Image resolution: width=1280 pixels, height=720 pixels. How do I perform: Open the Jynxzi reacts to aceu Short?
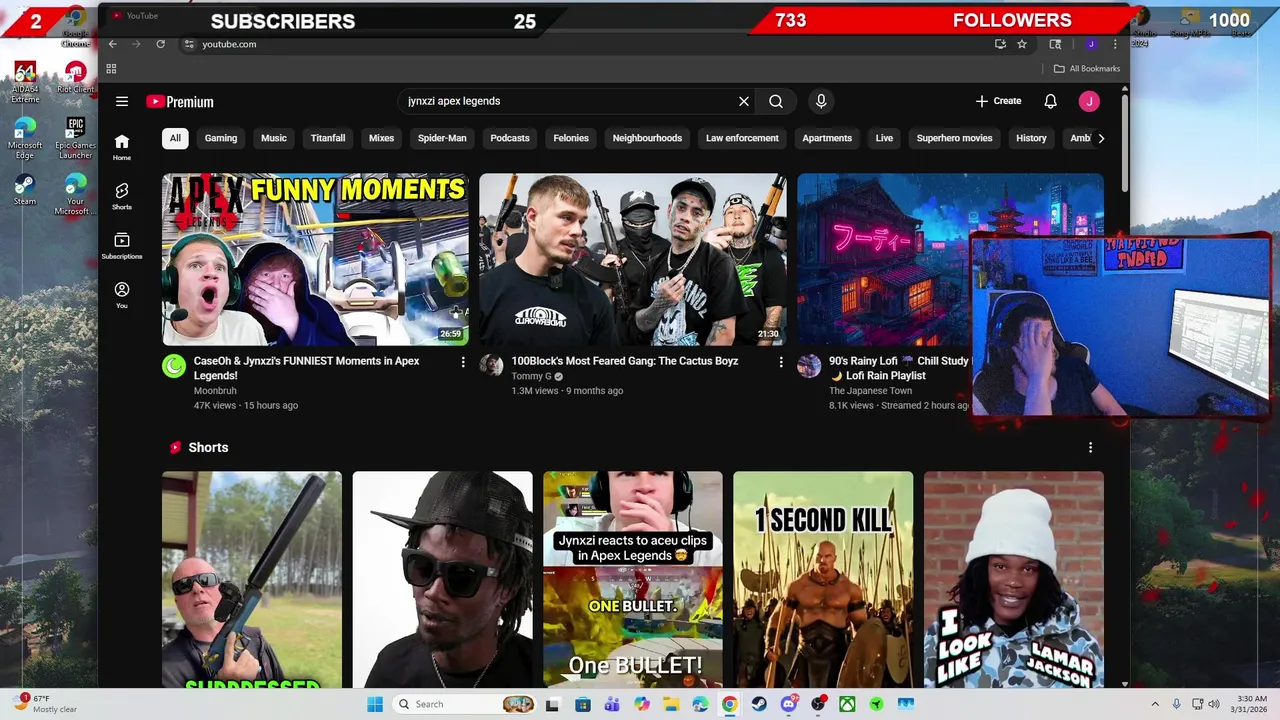(633, 580)
